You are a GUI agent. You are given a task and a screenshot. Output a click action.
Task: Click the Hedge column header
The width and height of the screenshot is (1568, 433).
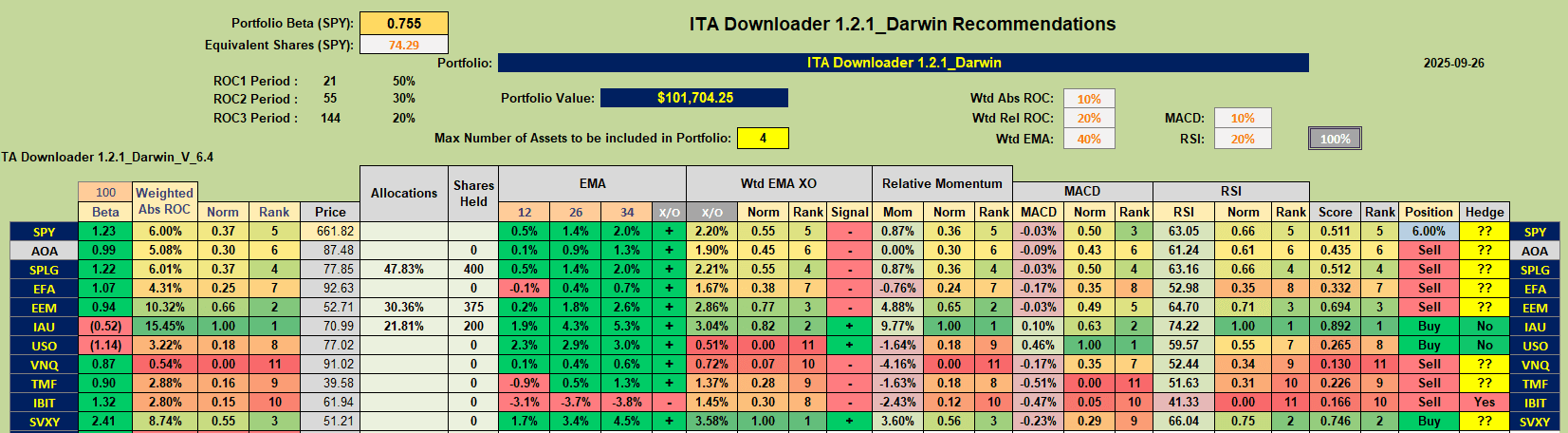[1485, 212]
